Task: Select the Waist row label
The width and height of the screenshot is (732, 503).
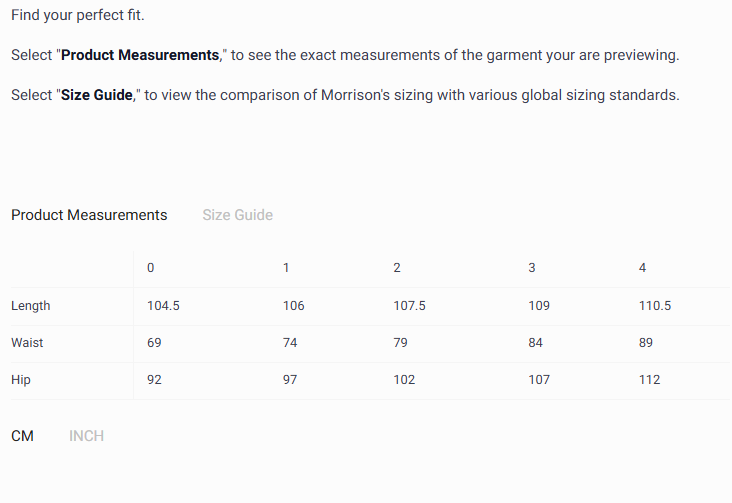Action: (x=27, y=343)
